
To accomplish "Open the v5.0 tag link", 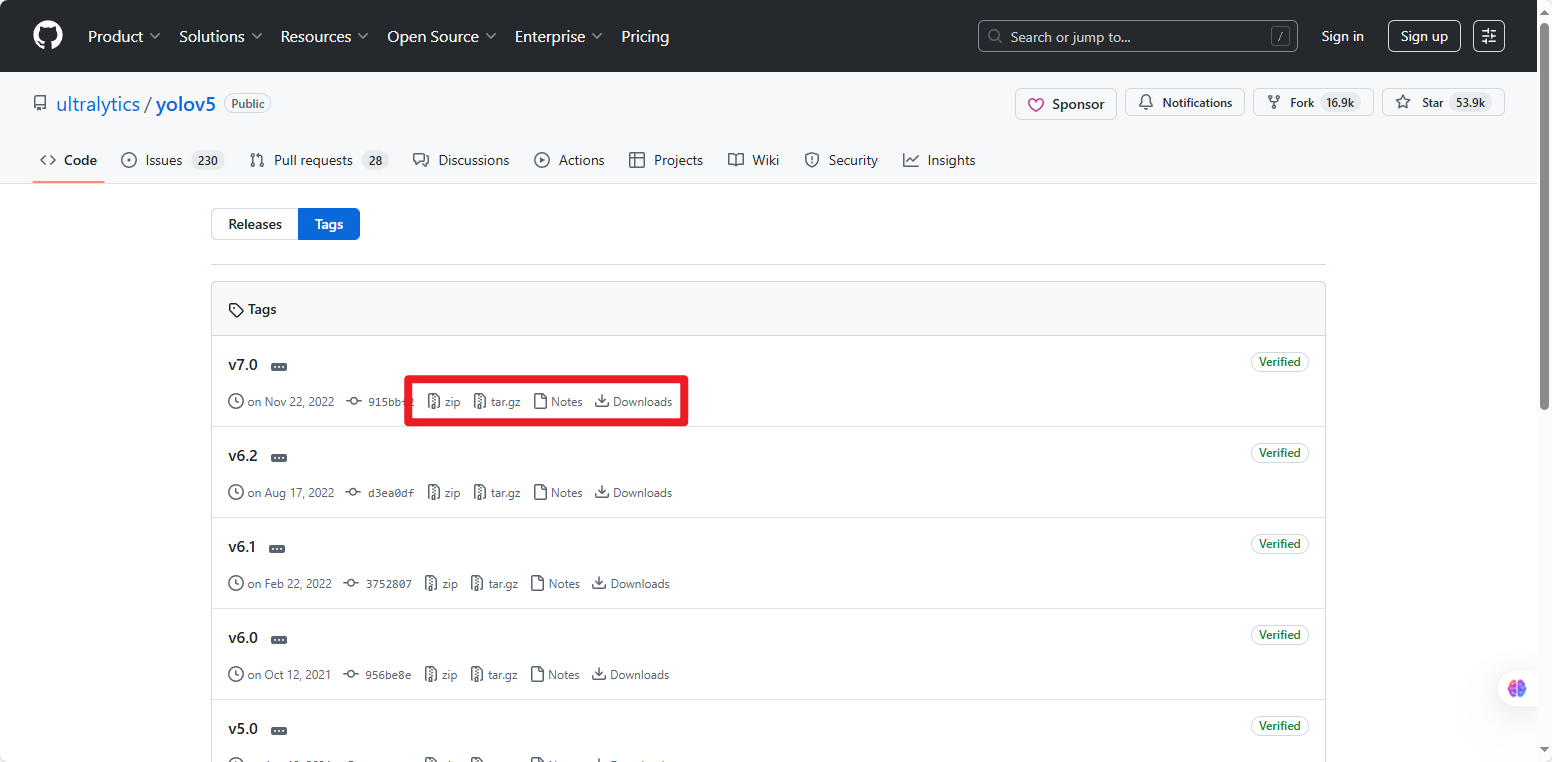I will tap(243, 729).
